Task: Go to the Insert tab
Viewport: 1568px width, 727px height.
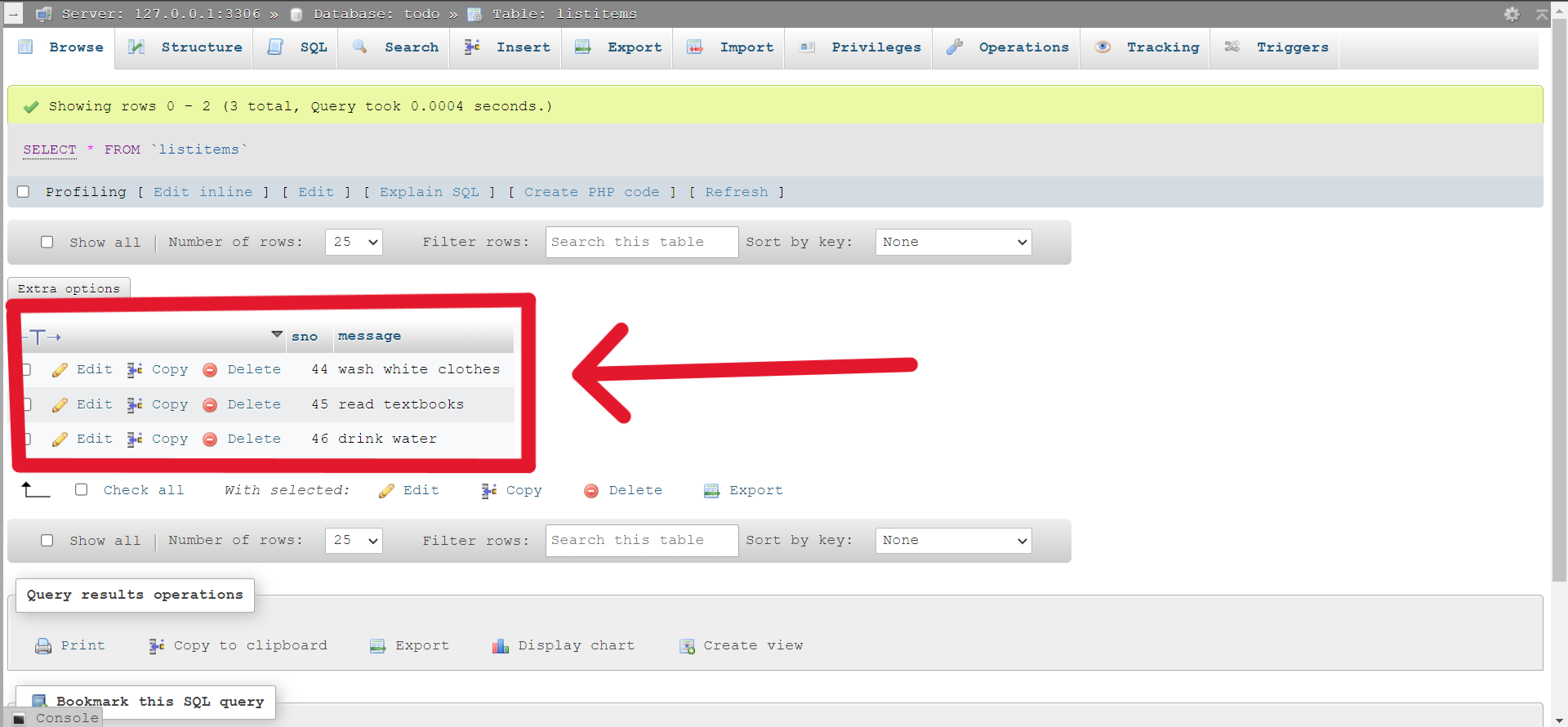Action: click(x=507, y=47)
